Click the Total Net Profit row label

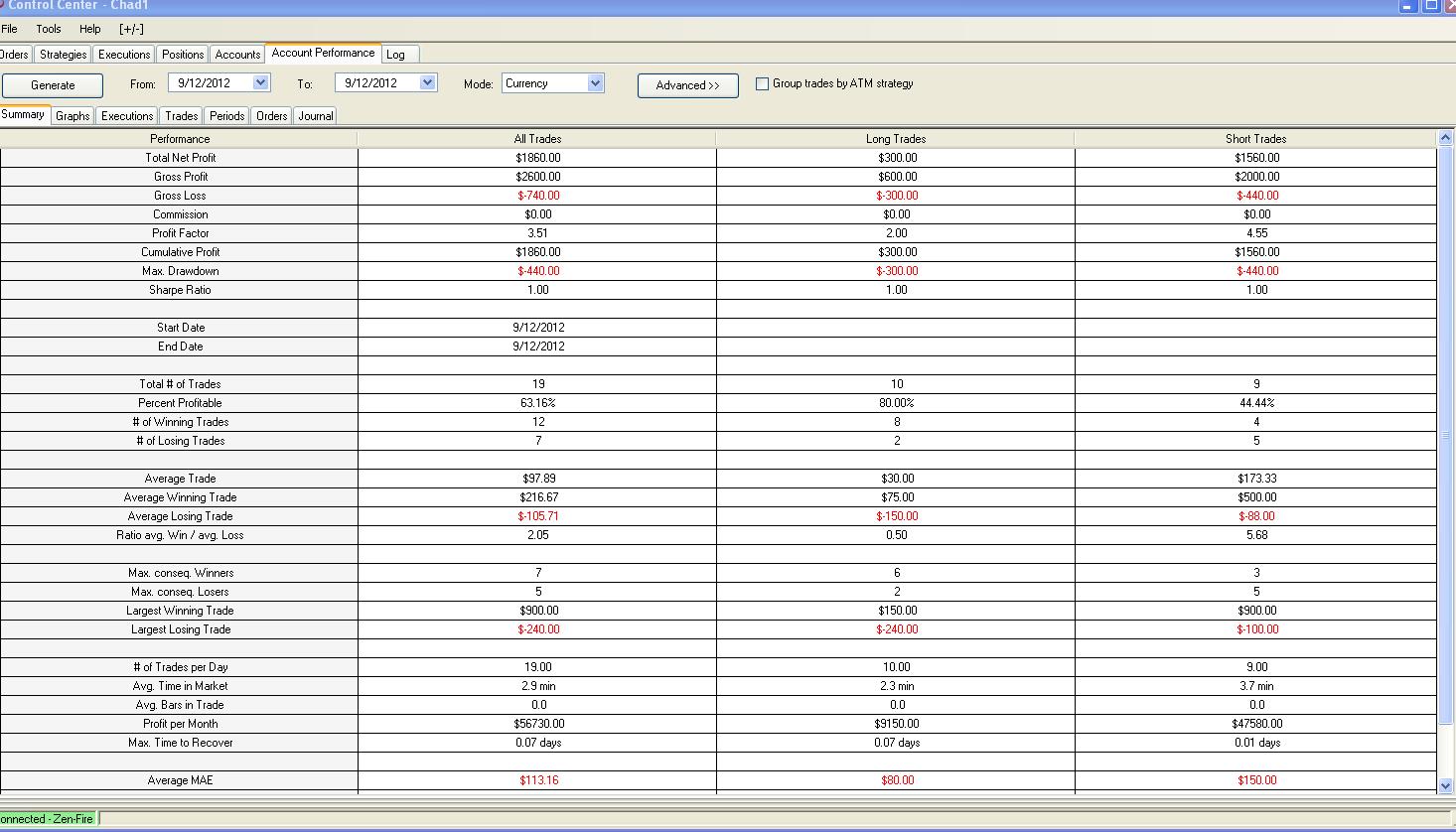pyautogui.click(x=180, y=158)
